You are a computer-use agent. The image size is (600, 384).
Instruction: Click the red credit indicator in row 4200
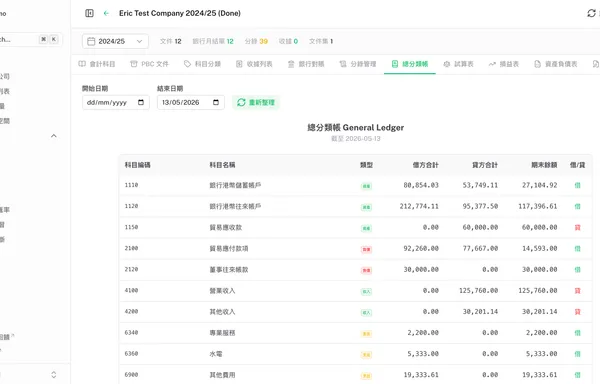(577, 312)
